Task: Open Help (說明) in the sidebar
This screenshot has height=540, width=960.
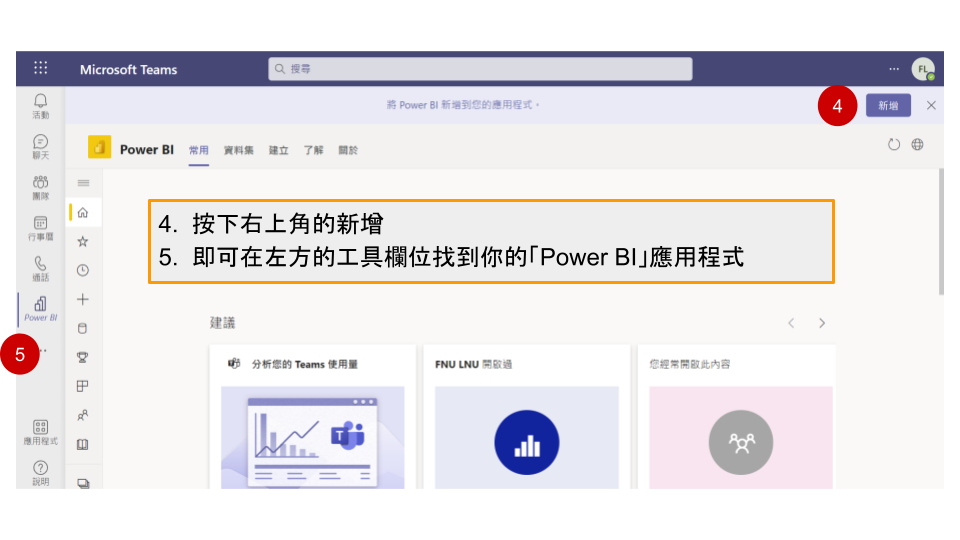Action: [40, 473]
